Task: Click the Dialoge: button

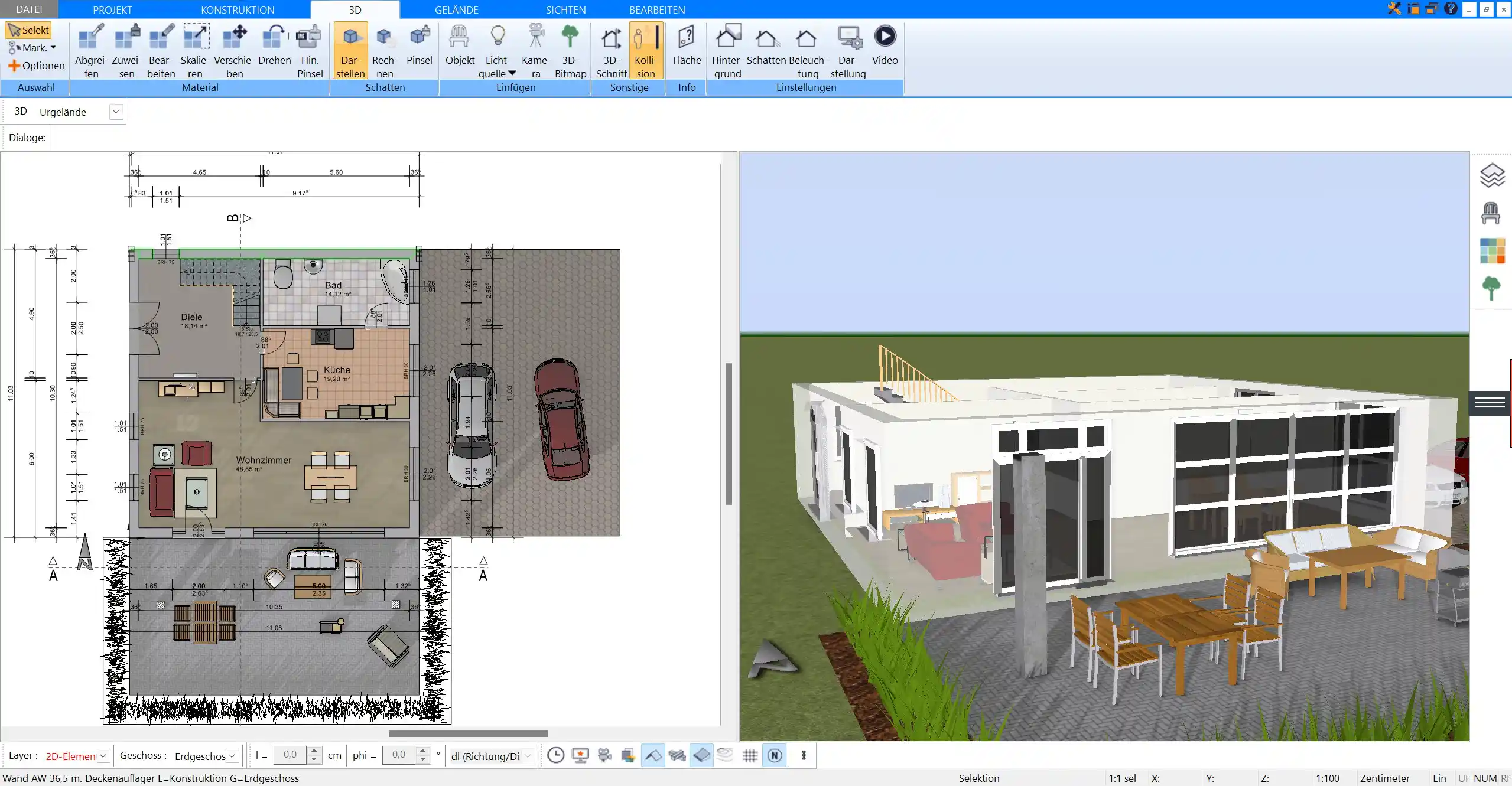Action: click(x=27, y=138)
